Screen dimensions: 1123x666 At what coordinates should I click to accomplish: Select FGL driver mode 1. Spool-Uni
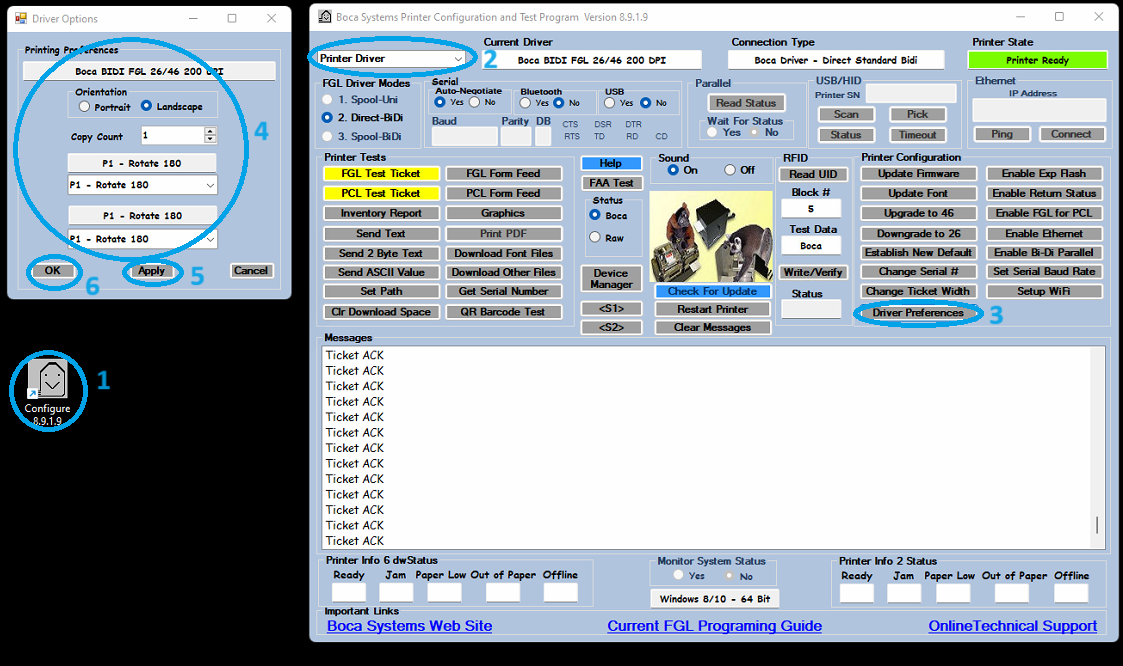click(x=327, y=100)
